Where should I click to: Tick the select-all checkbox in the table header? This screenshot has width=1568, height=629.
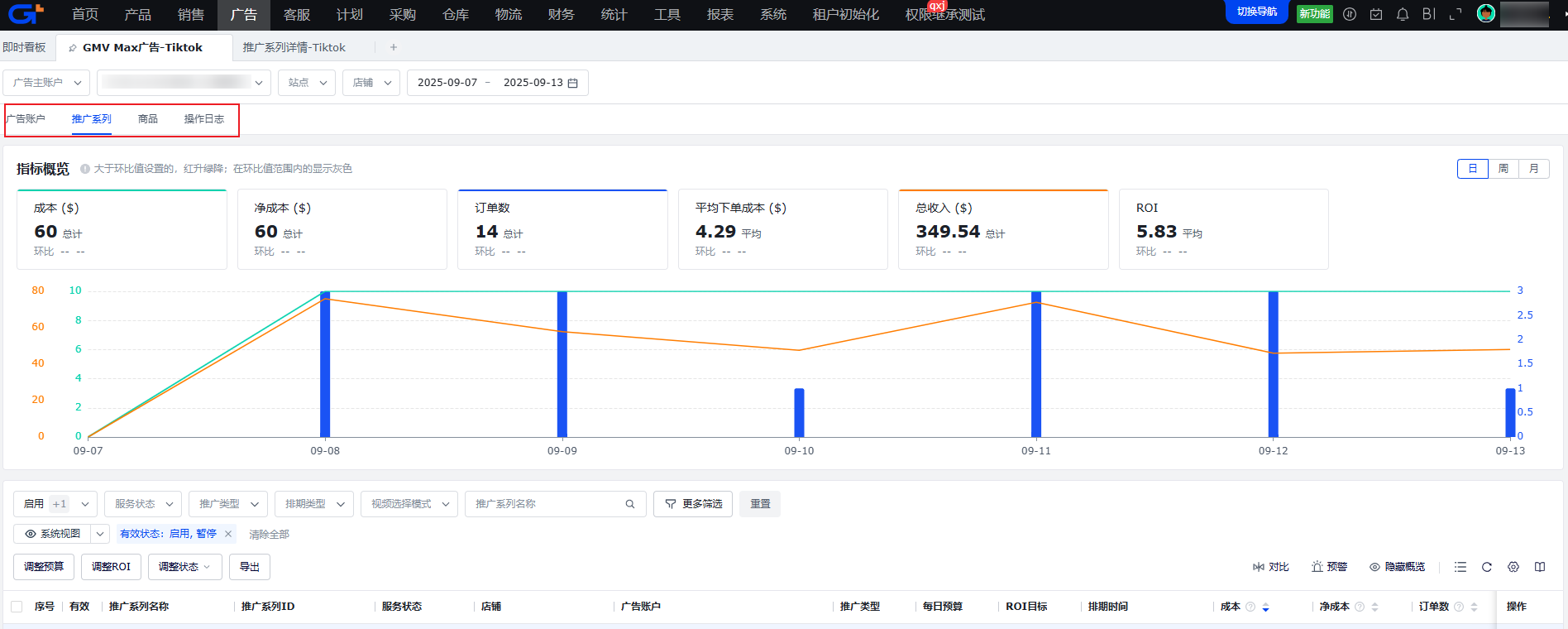tap(17, 607)
